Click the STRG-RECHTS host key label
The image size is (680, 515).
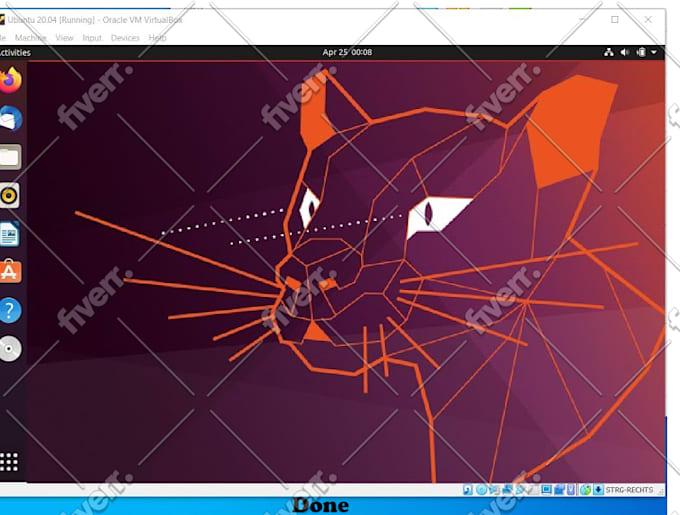pyautogui.click(x=629, y=490)
